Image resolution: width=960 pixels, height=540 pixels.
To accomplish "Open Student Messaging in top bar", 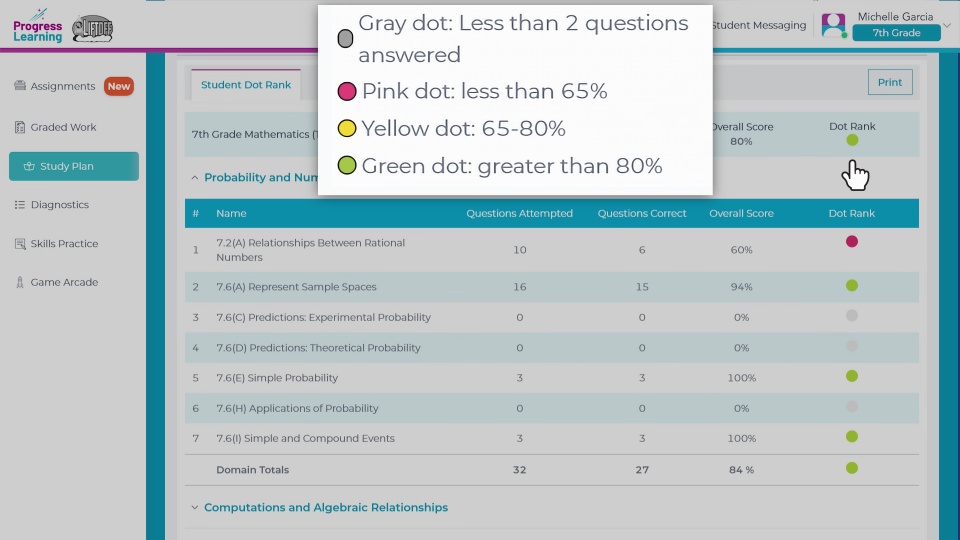I will tap(758, 25).
